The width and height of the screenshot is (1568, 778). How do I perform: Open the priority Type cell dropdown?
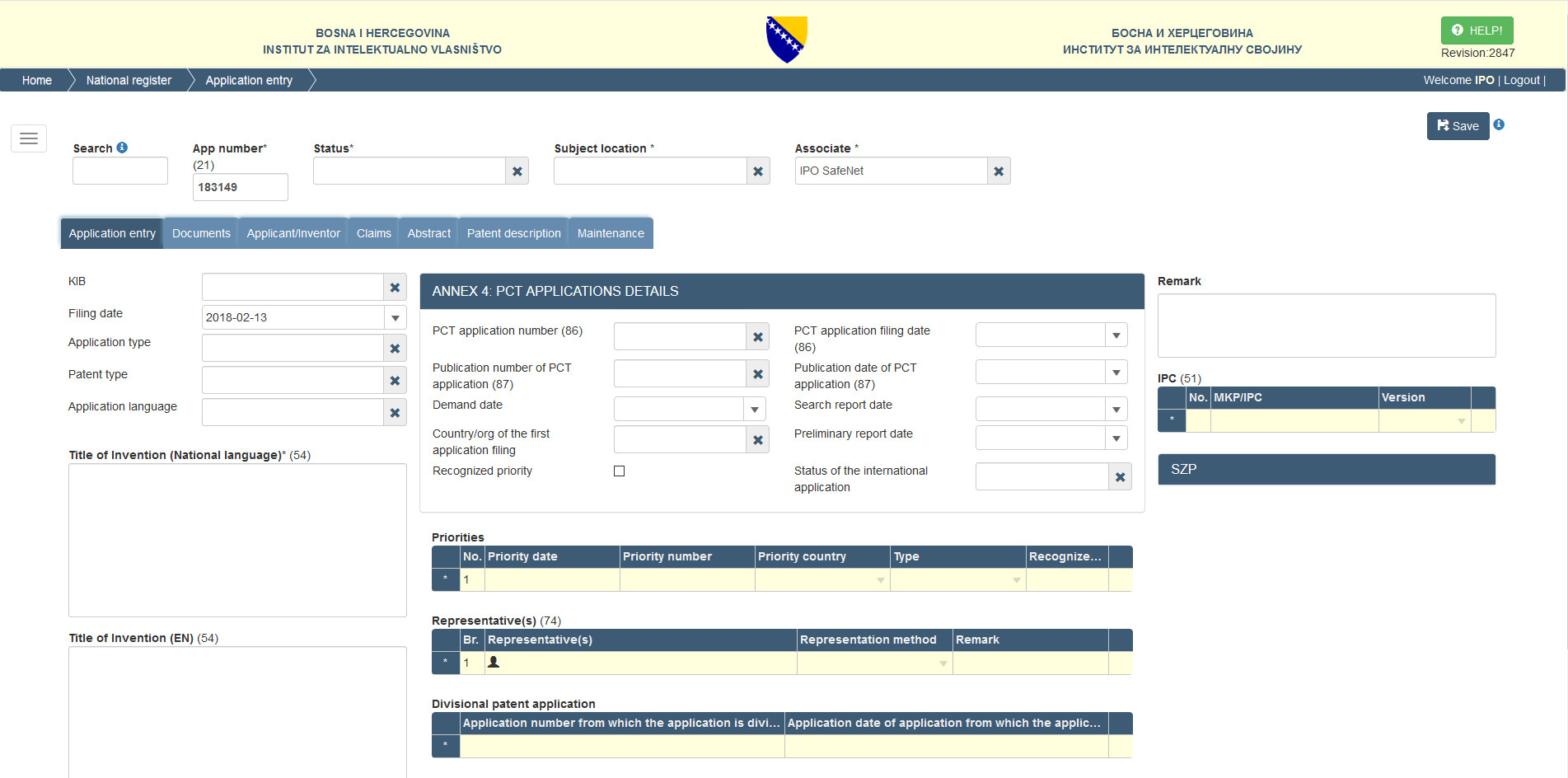point(1017,580)
